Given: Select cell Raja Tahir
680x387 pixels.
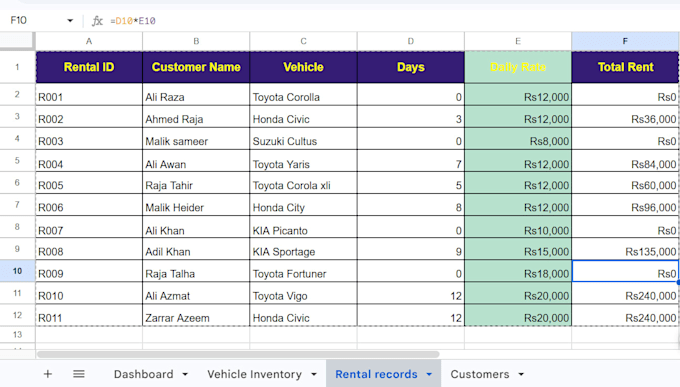Looking at the screenshot, I should [x=196, y=183].
